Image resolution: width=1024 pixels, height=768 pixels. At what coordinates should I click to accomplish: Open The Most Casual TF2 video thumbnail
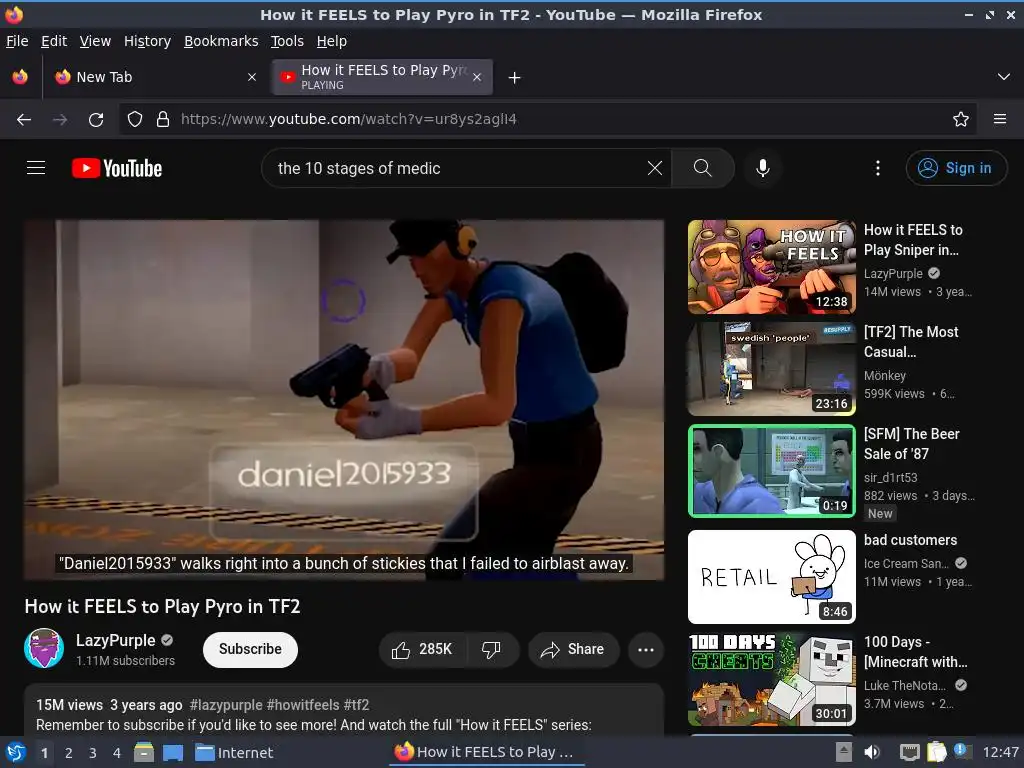pos(771,369)
